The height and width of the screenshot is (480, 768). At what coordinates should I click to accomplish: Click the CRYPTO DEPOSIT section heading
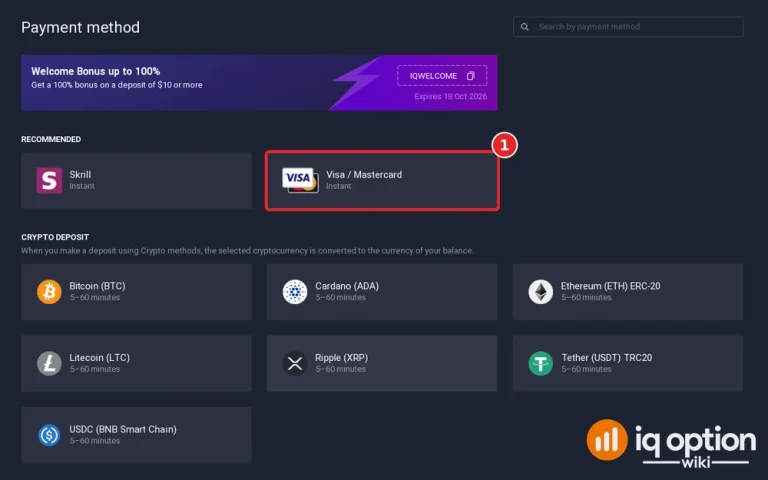click(55, 237)
